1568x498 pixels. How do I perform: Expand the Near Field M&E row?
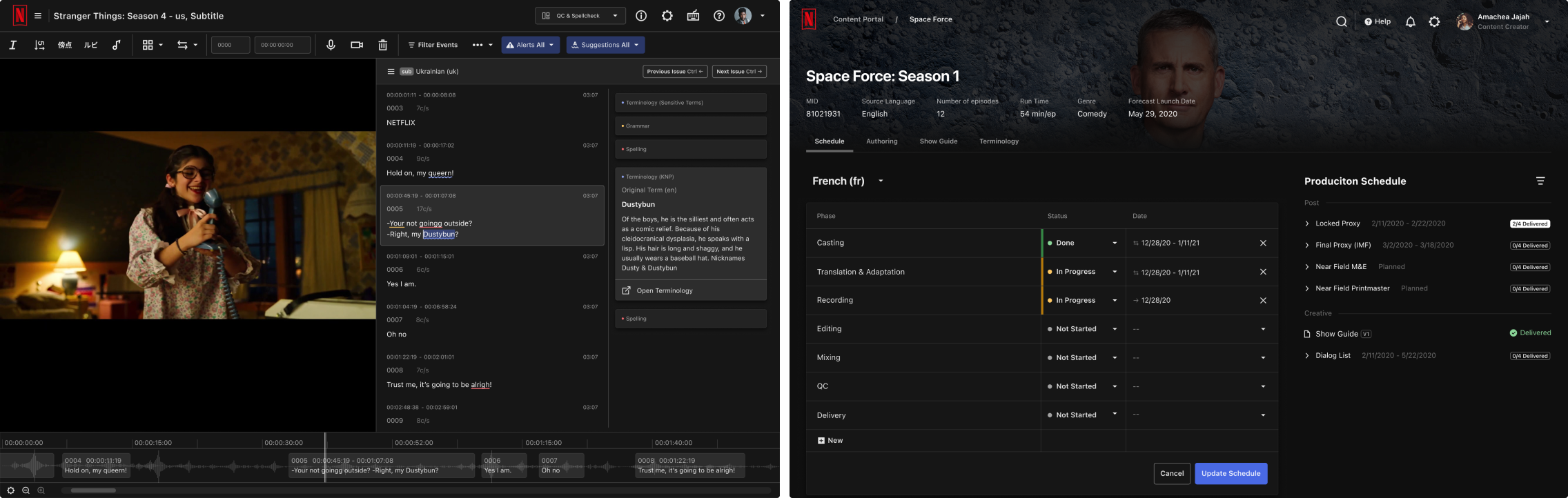tap(1307, 267)
